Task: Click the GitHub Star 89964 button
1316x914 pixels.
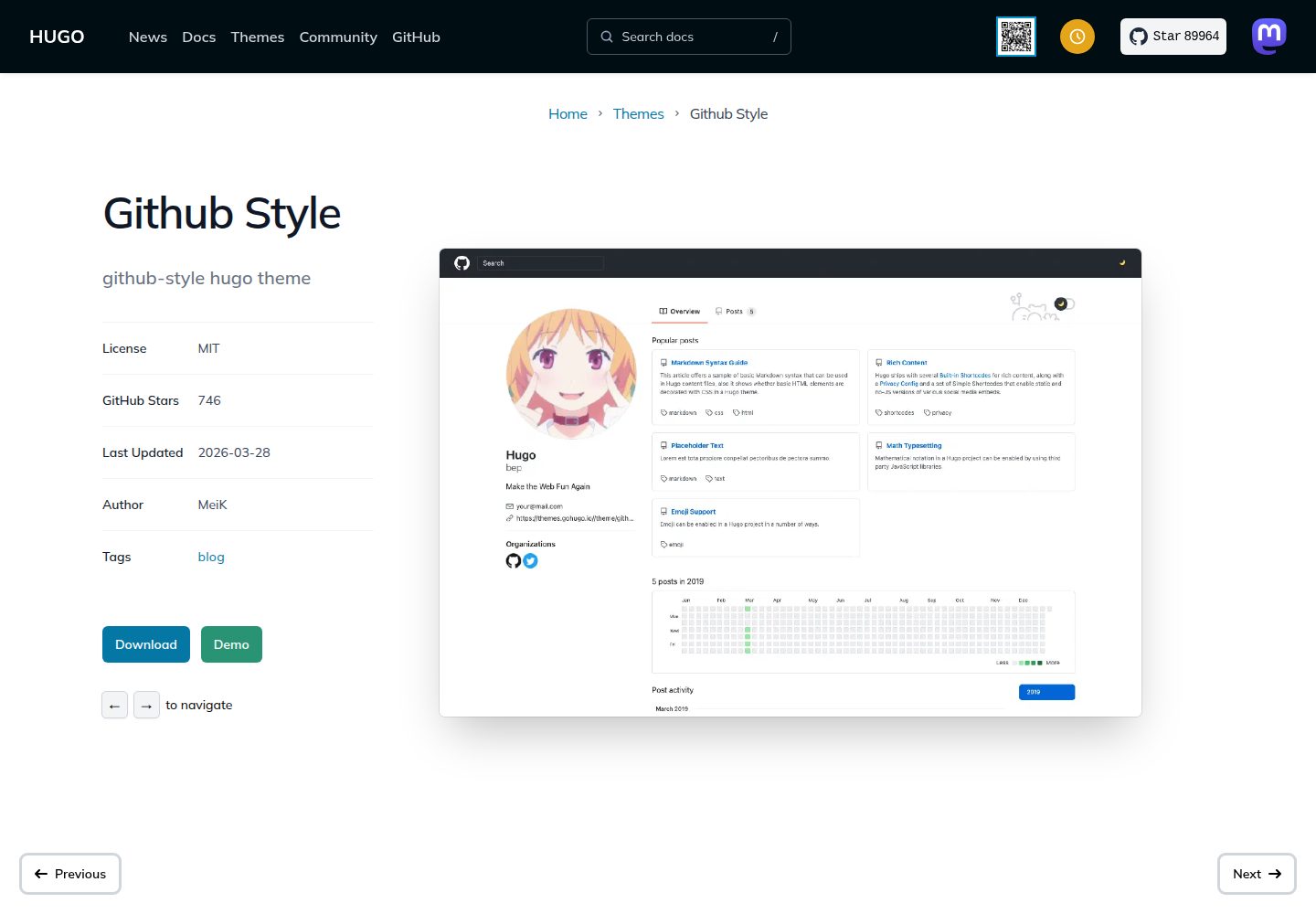Action: click(x=1173, y=37)
